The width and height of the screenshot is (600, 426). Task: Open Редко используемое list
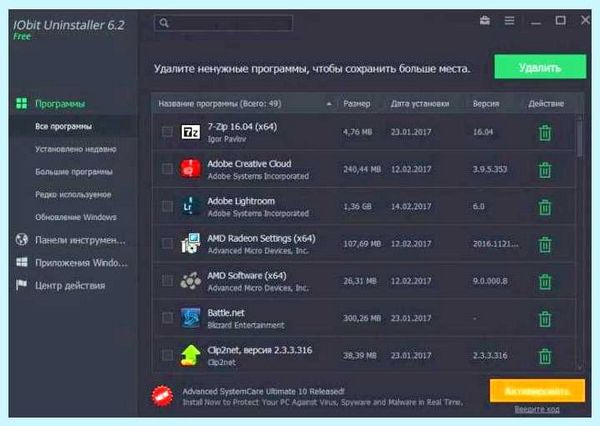[x=73, y=195]
